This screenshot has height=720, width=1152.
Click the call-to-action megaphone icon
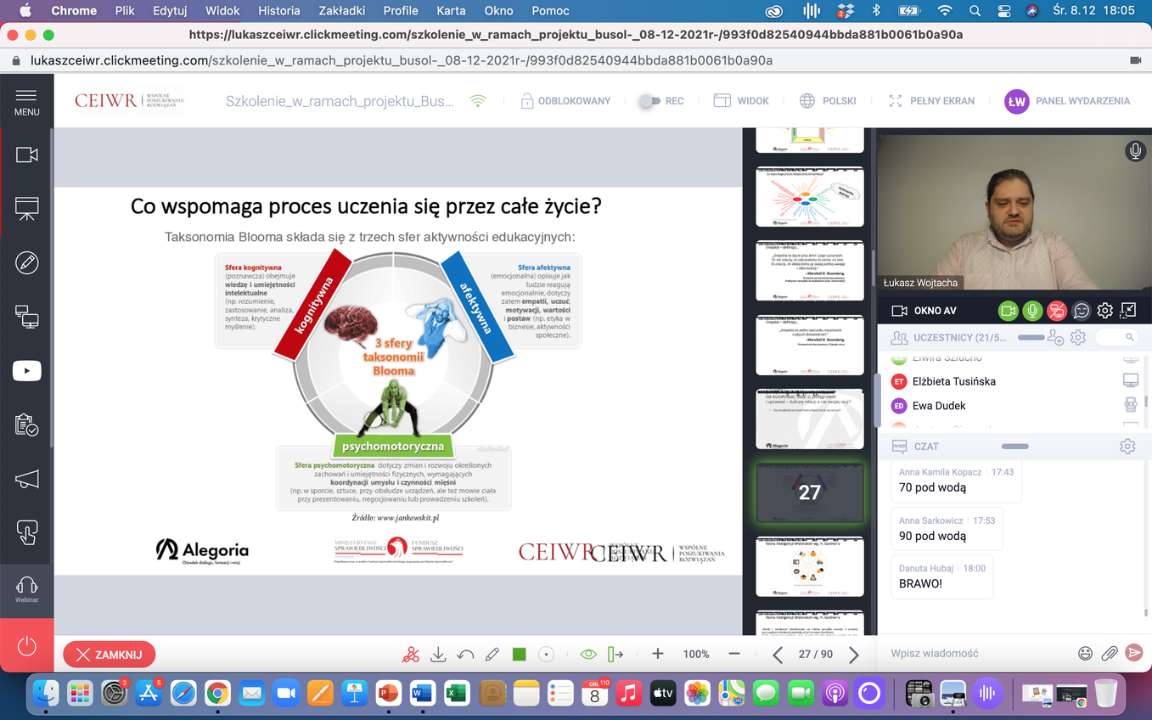coord(27,479)
